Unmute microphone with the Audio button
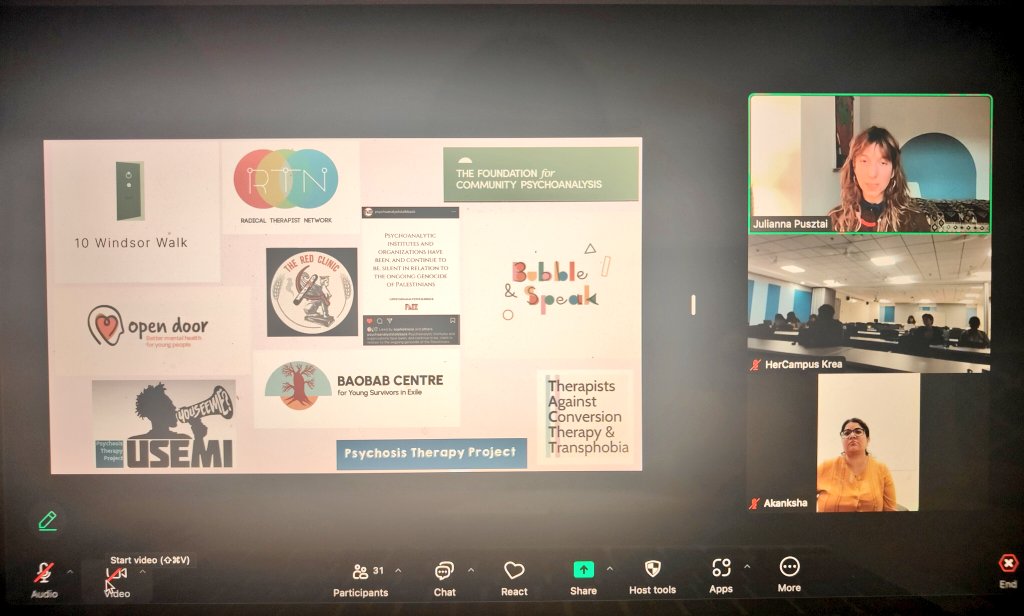Viewport: 1024px width, 616px height. [x=44, y=579]
